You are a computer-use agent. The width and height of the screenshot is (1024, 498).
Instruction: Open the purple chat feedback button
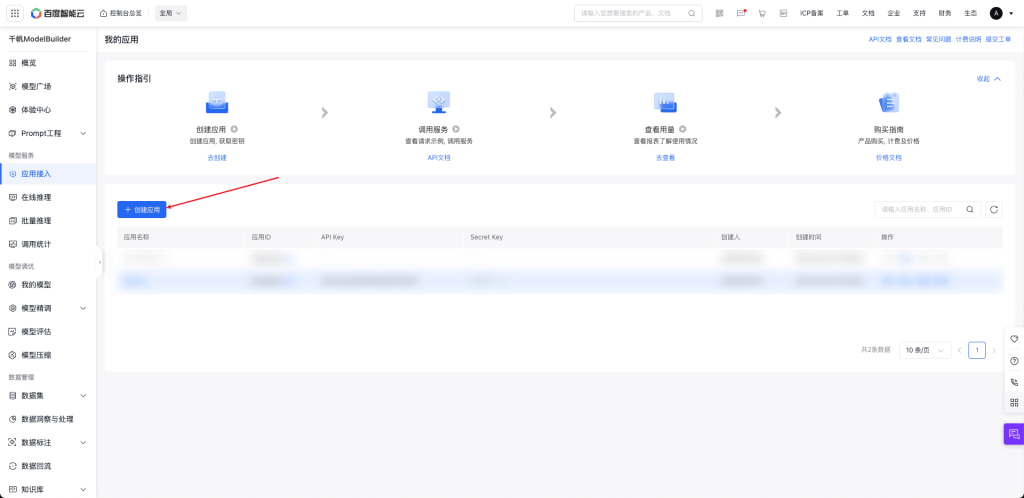[x=1014, y=434]
